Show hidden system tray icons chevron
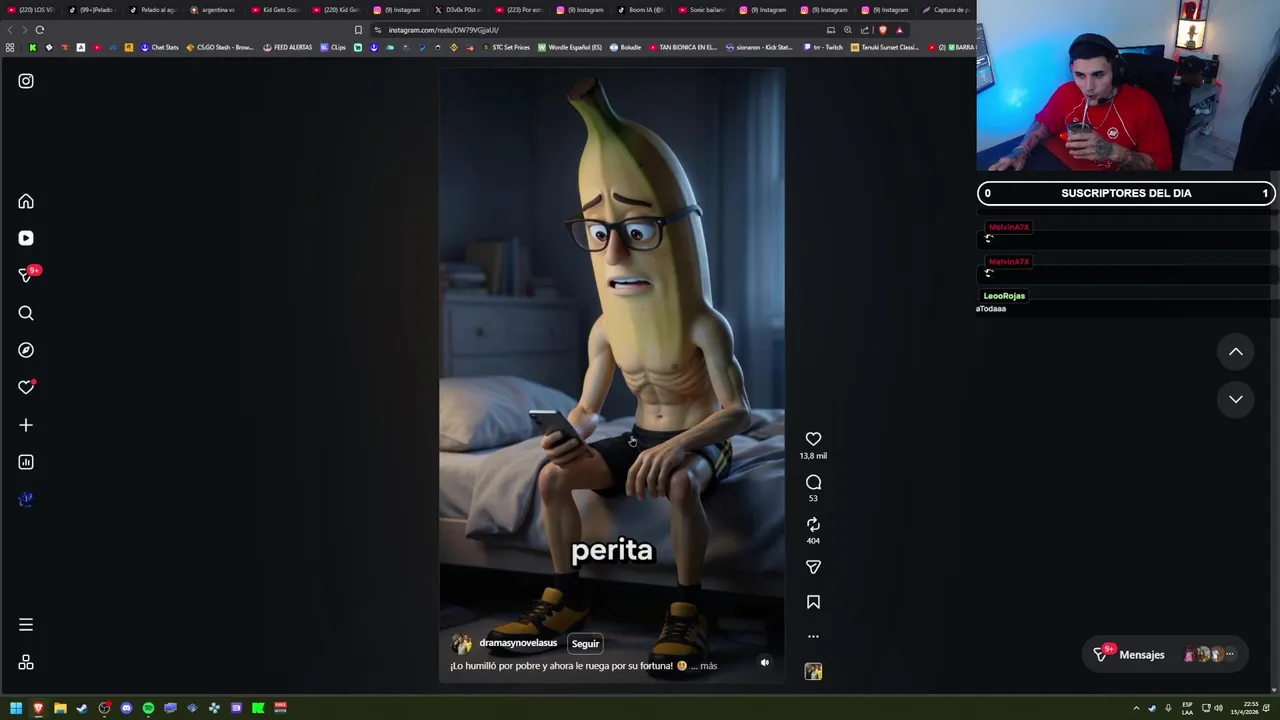The height and width of the screenshot is (720, 1280). click(1136, 708)
